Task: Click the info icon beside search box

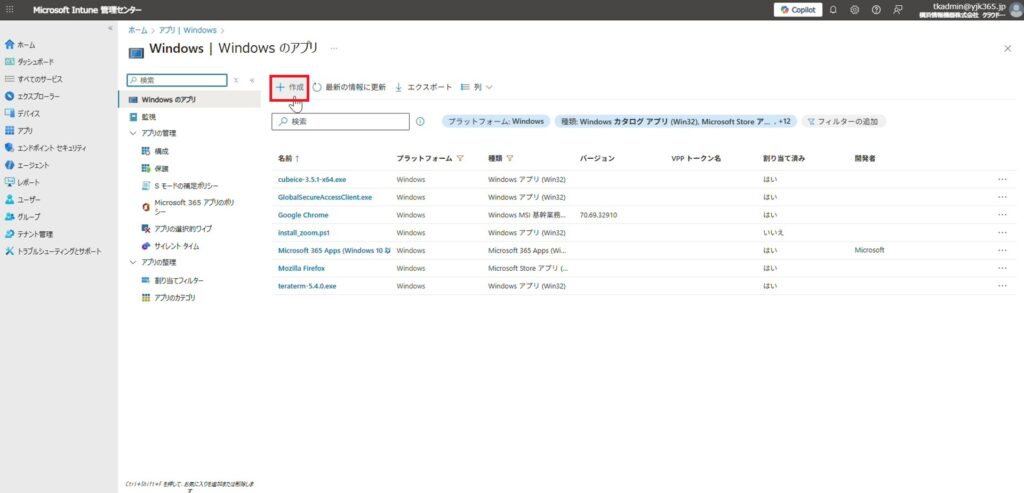Action: (420, 121)
